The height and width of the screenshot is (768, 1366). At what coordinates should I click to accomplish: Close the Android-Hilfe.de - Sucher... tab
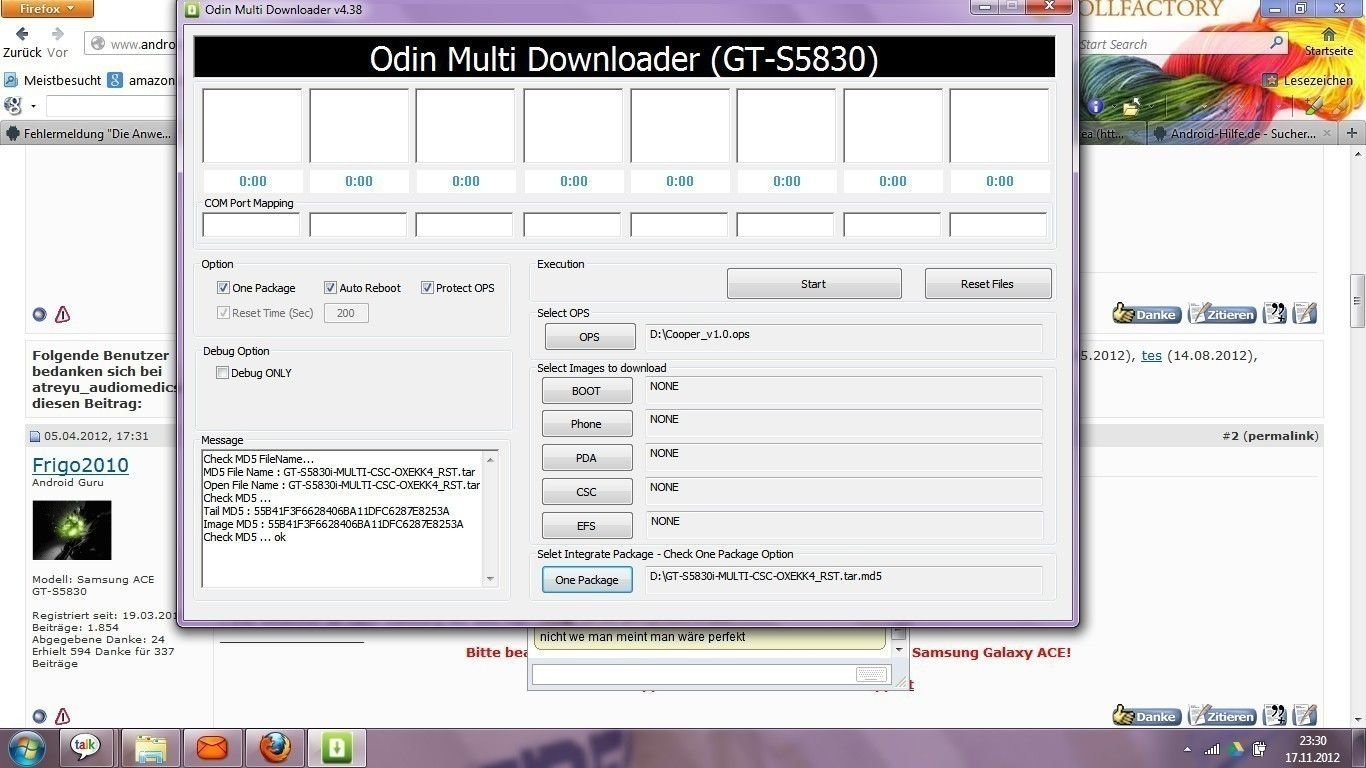point(1328,133)
